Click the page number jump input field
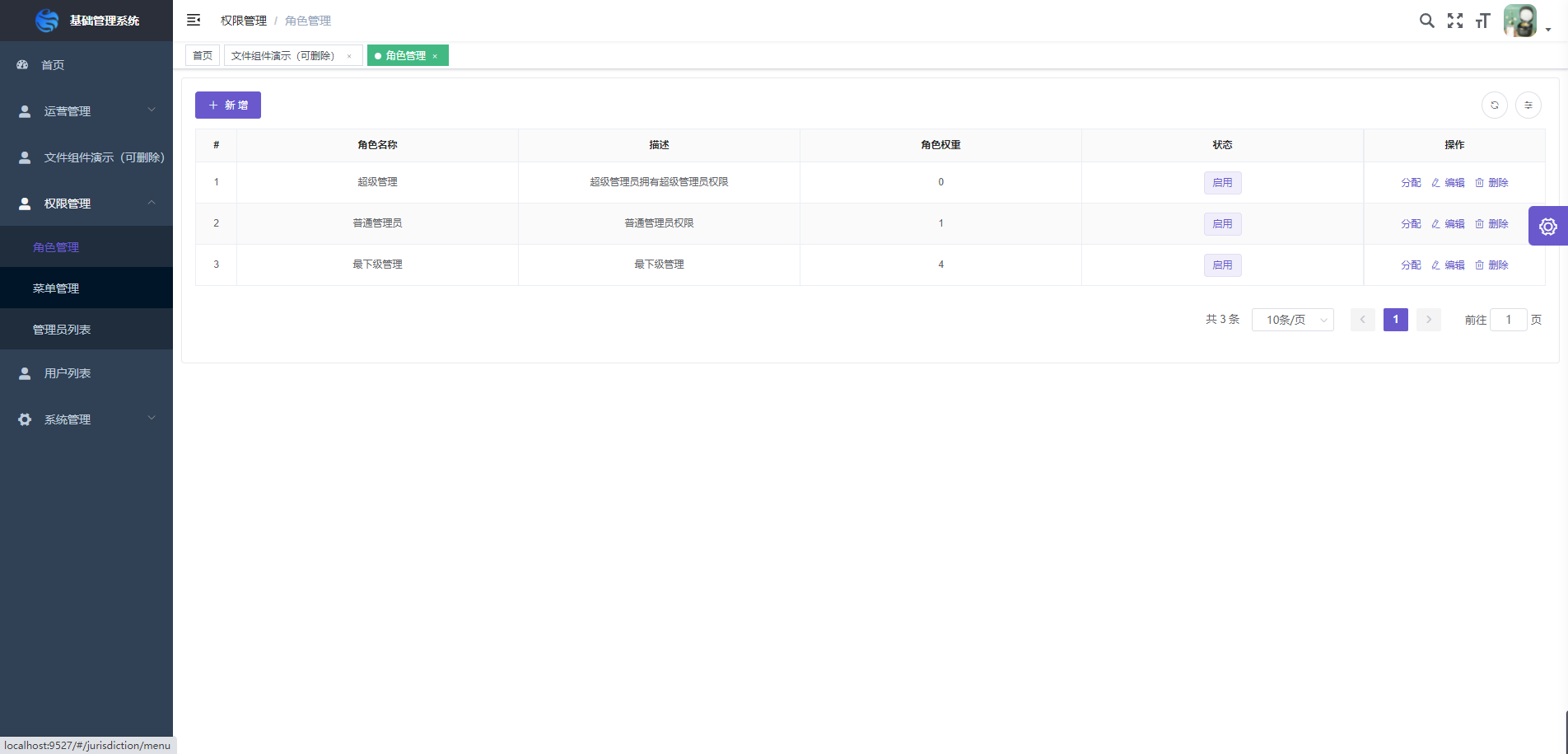The width and height of the screenshot is (1568, 754). click(x=1508, y=320)
